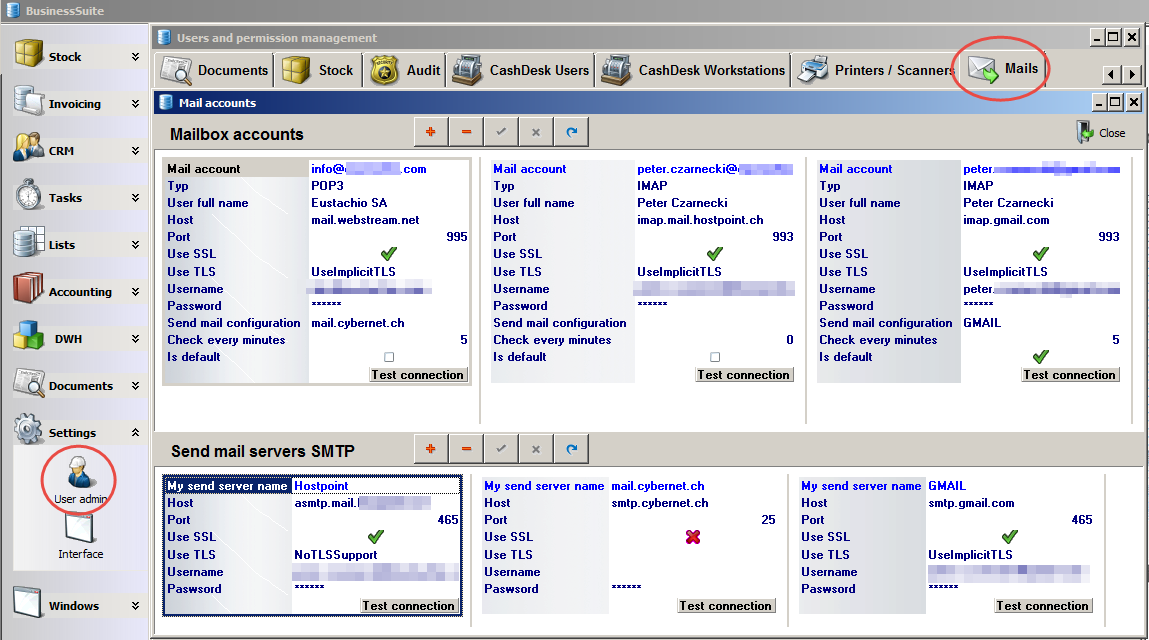The image size is (1149, 640).
Task: Delete mailbox account using minus button
Action: point(466,132)
